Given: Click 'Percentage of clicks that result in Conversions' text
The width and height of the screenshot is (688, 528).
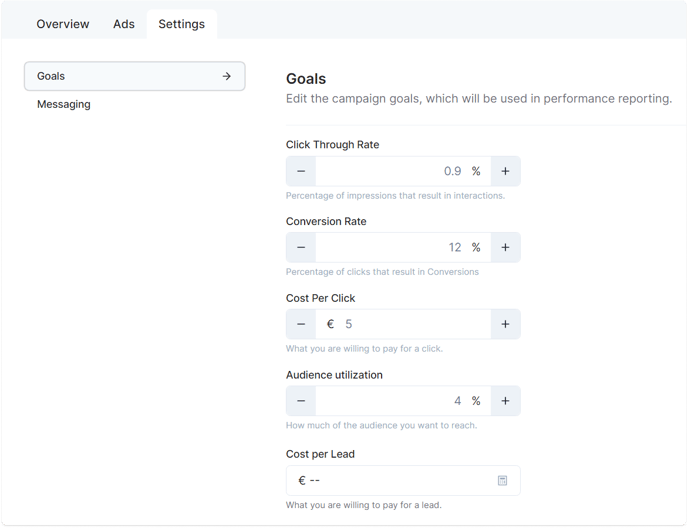Looking at the screenshot, I should click(x=382, y=272).
